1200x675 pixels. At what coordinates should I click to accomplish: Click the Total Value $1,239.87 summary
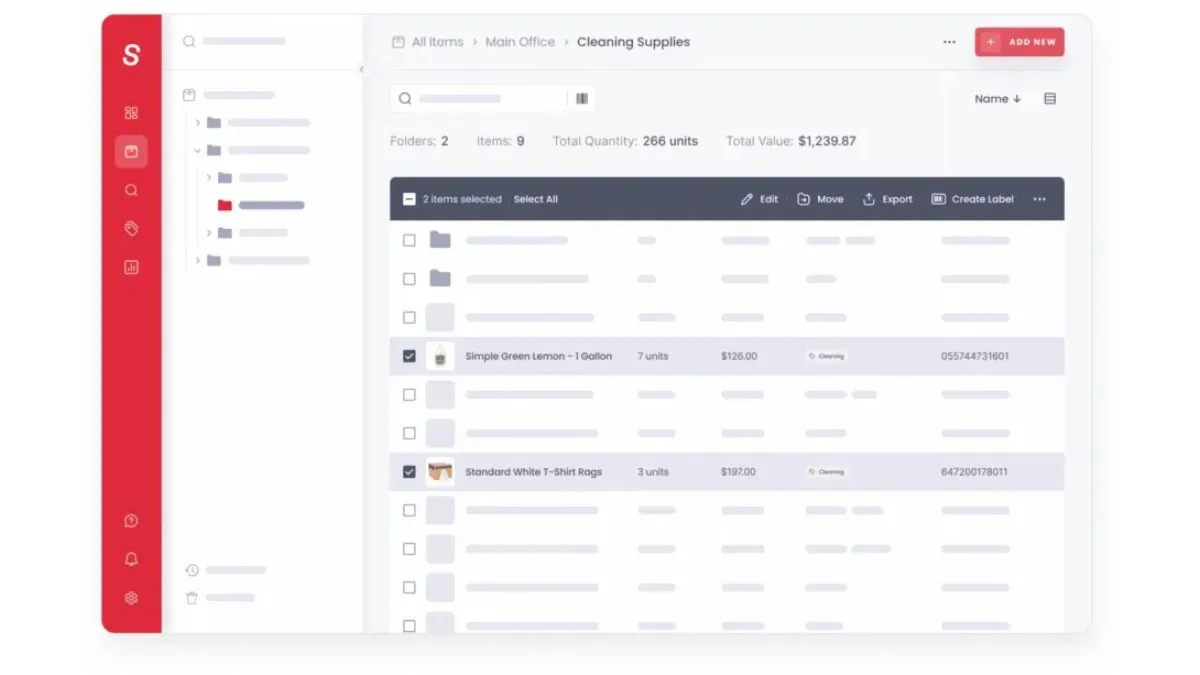[x=791, y=141]
